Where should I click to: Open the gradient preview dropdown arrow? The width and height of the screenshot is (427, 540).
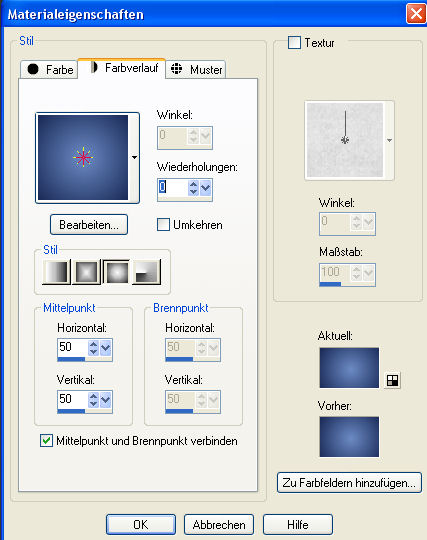pyautogui.click(x=135, y=157)
